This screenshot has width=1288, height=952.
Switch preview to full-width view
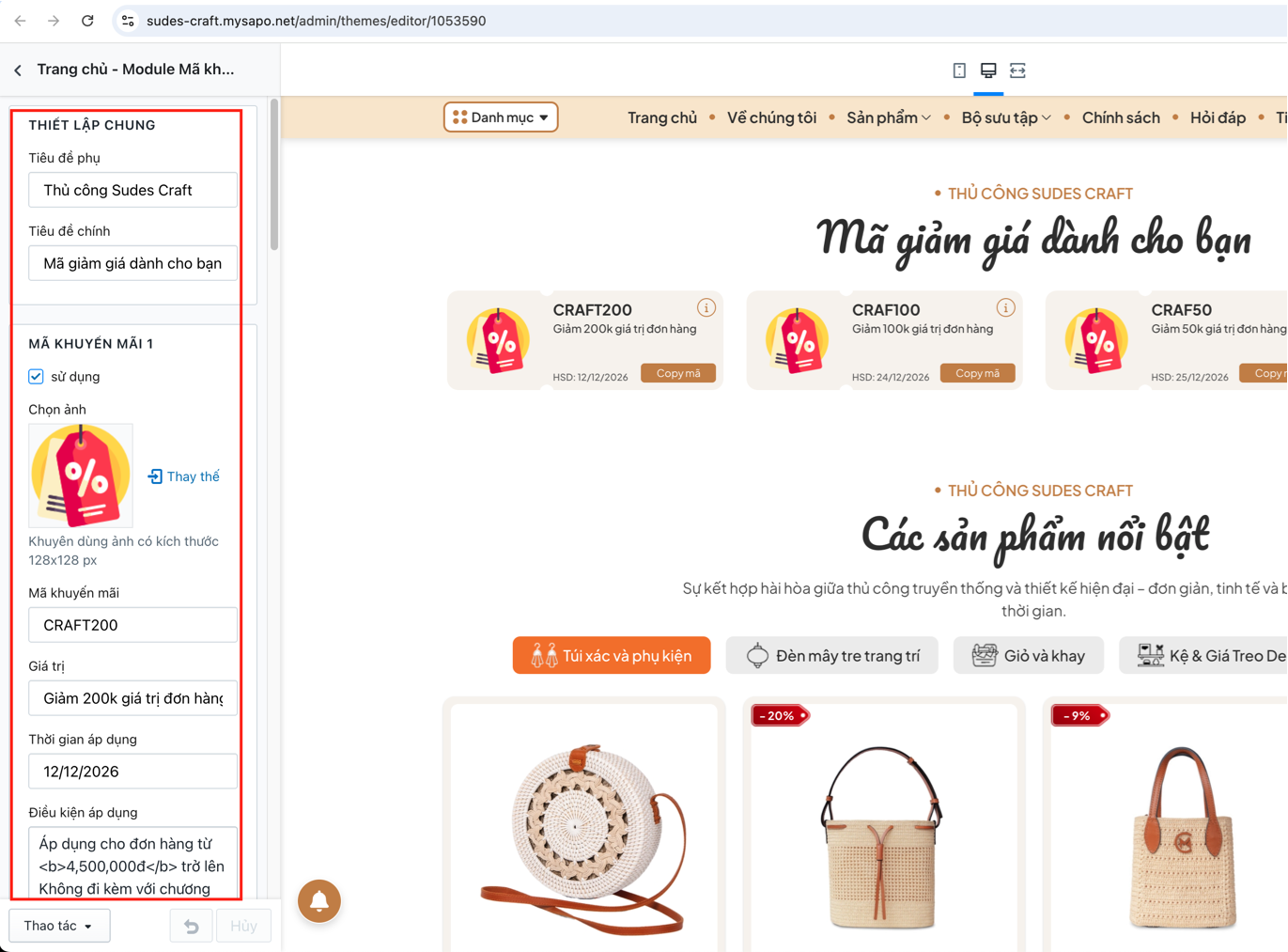pyautogui.click(x=1017, y=70)
